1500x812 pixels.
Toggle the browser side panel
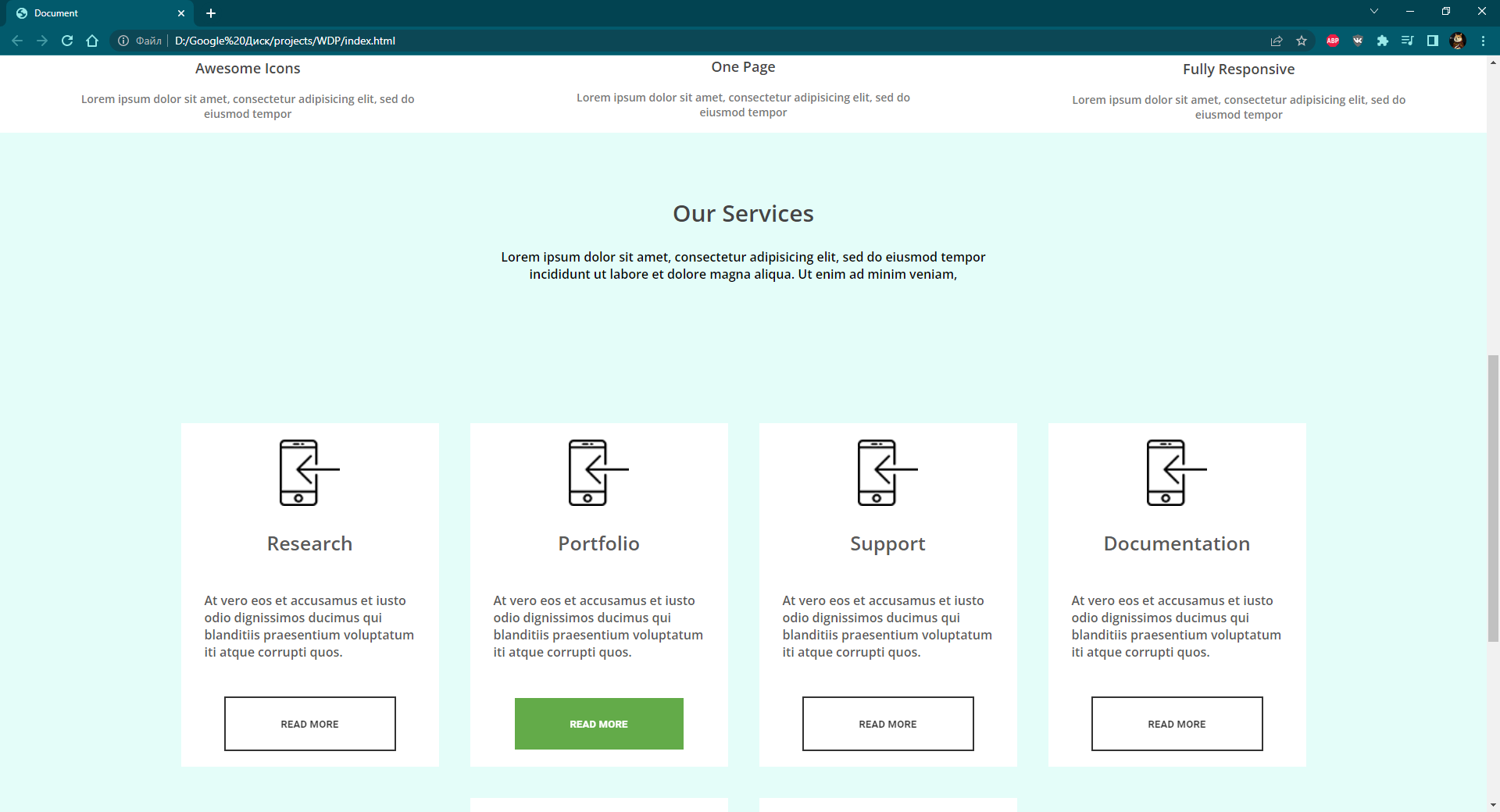click(x=1433, y=41)
